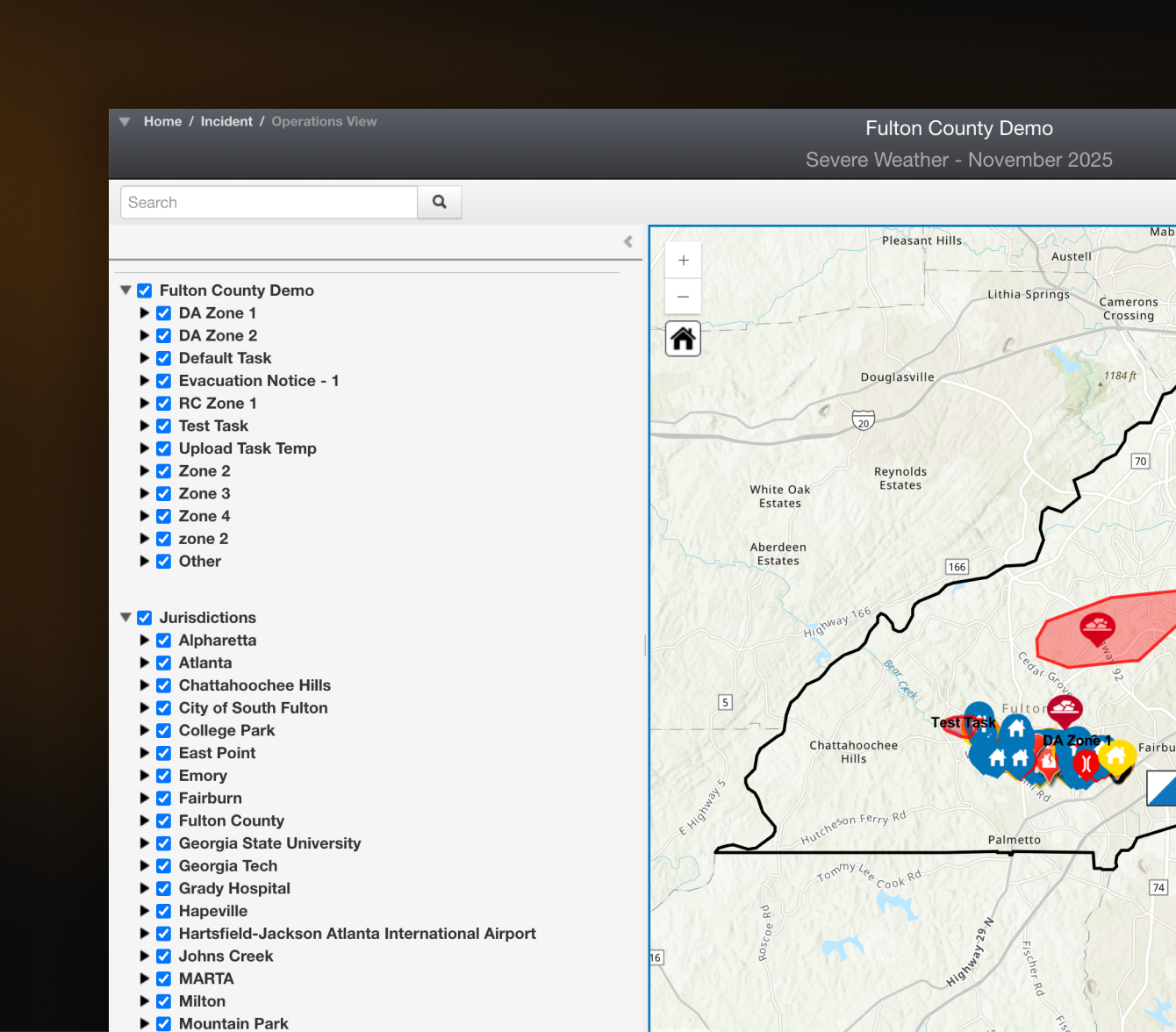The height and width of the screenshot is (1032, 1176).
Task: Disable the Atlanta jurisdiction checkbox
Action: coord(164,663)
